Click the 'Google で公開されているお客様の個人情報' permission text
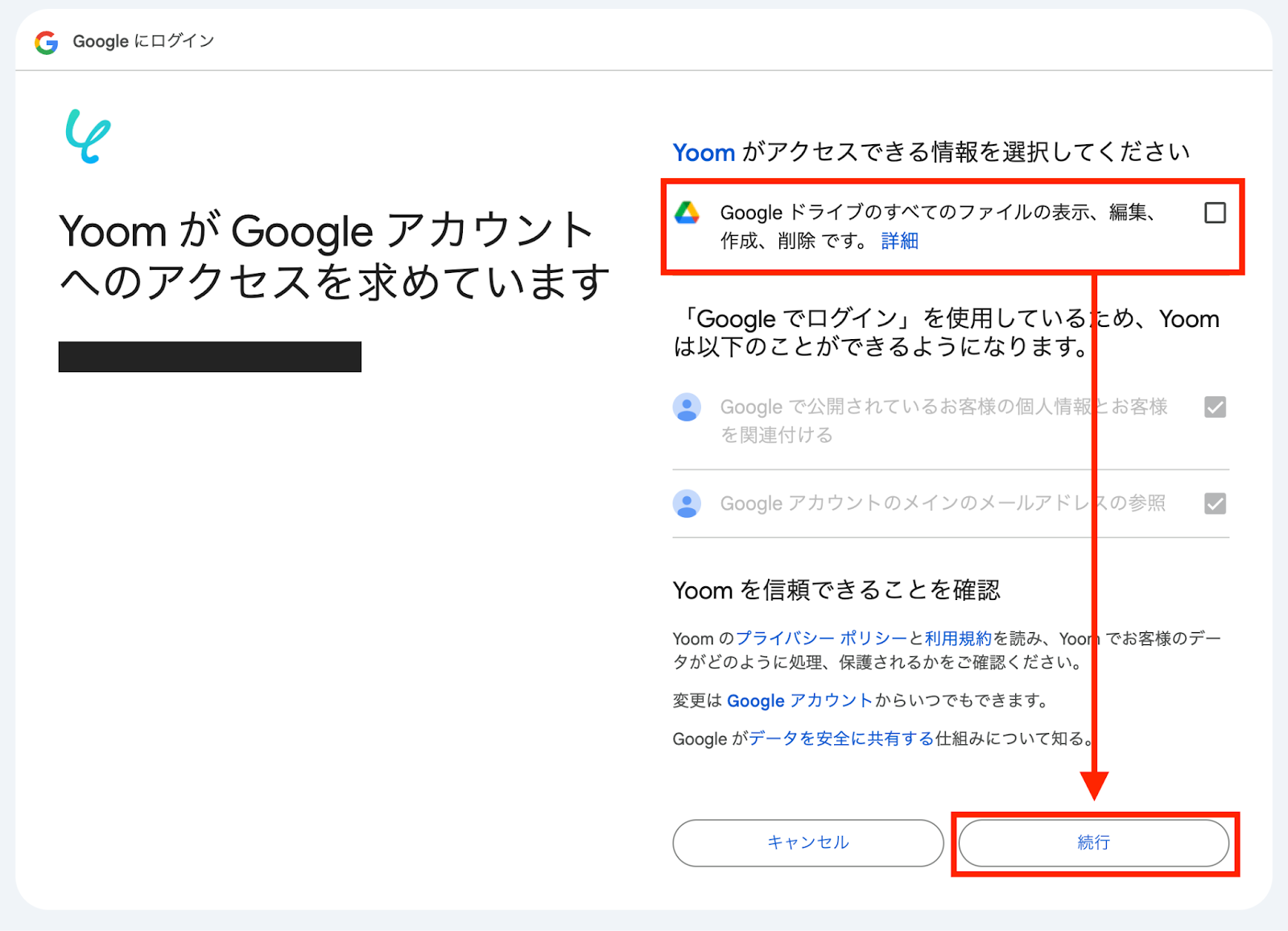 tap(943, 420)
